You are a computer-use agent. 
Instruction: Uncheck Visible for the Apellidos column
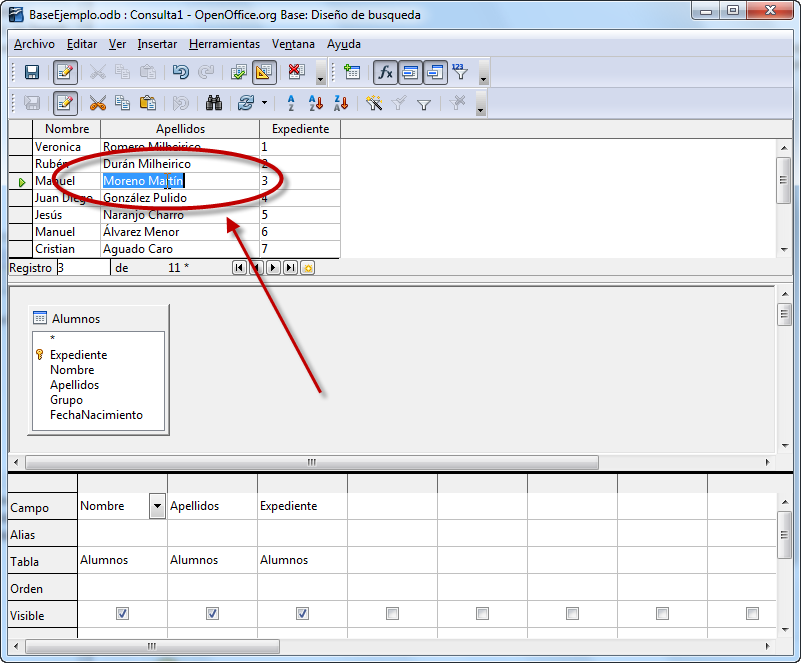[x=212, y=613]
